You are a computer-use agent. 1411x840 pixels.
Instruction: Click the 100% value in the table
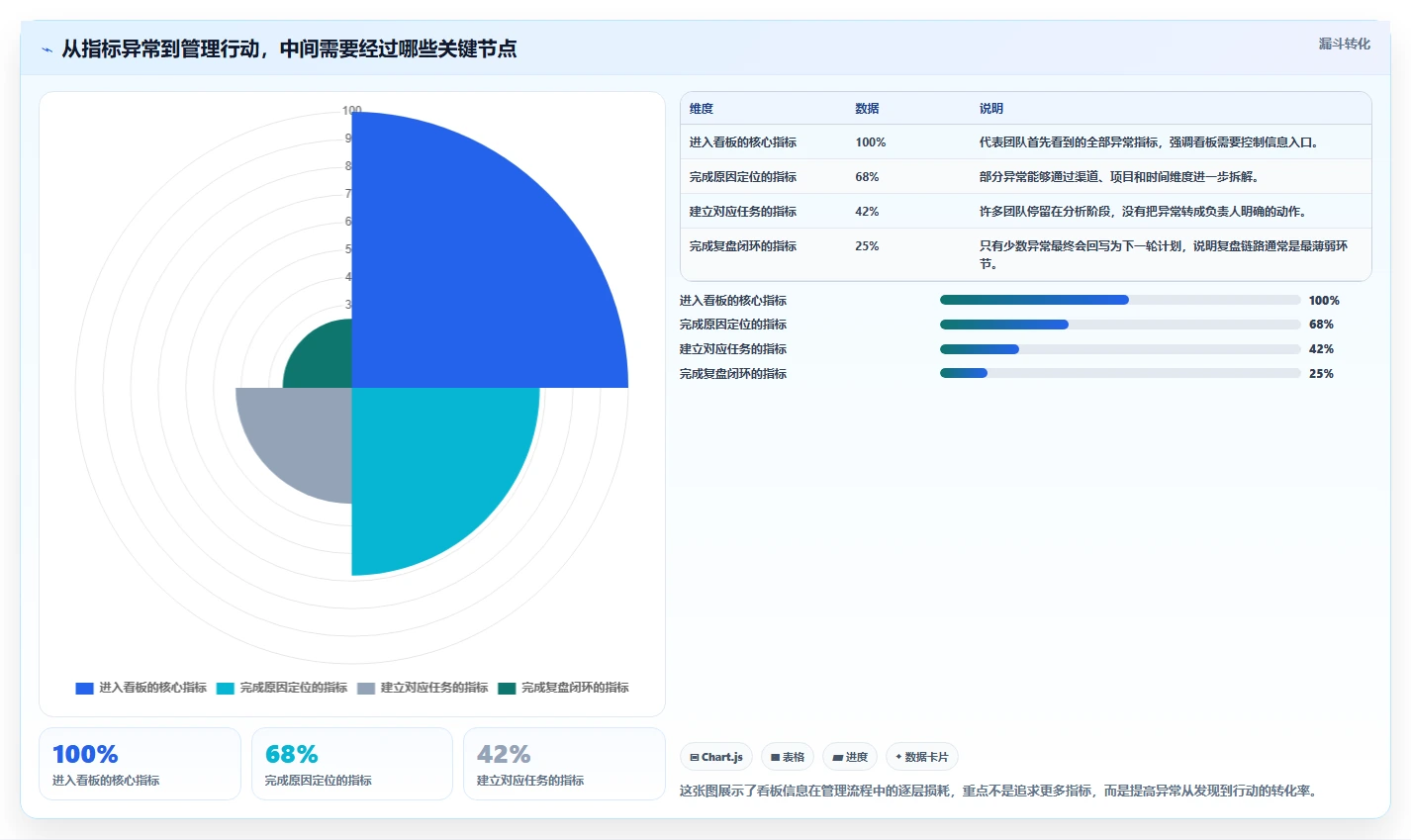click(871, 142)
